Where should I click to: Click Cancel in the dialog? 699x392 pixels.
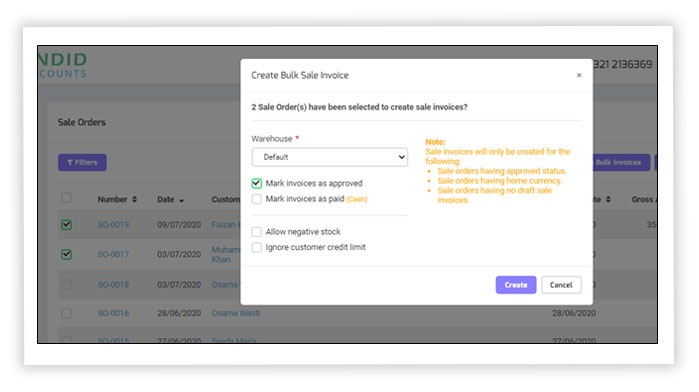(561, 285)
